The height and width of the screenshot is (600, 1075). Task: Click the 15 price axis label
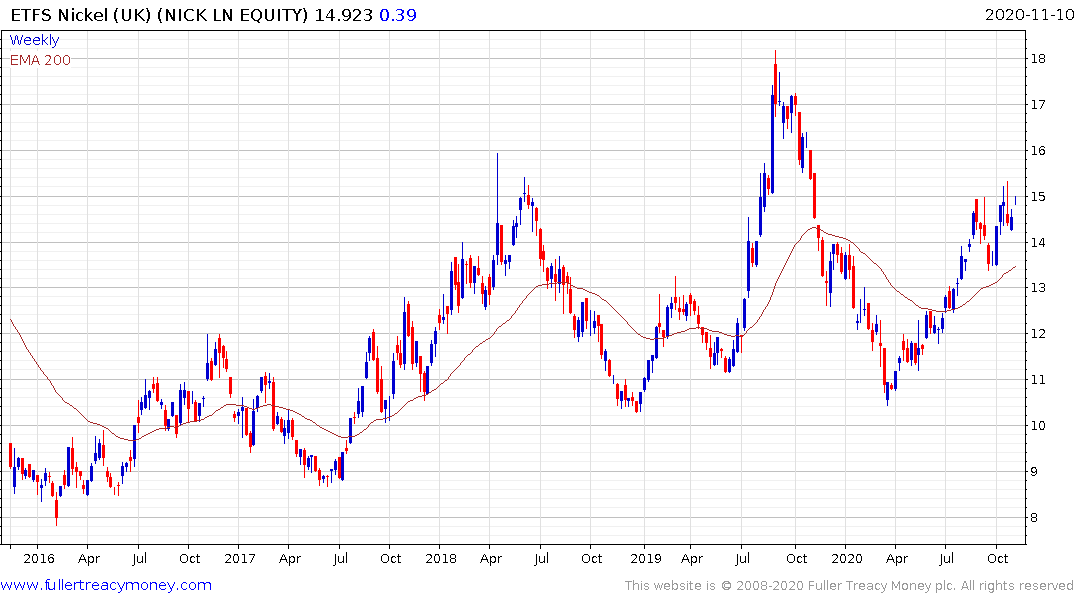coord(1038,197)
